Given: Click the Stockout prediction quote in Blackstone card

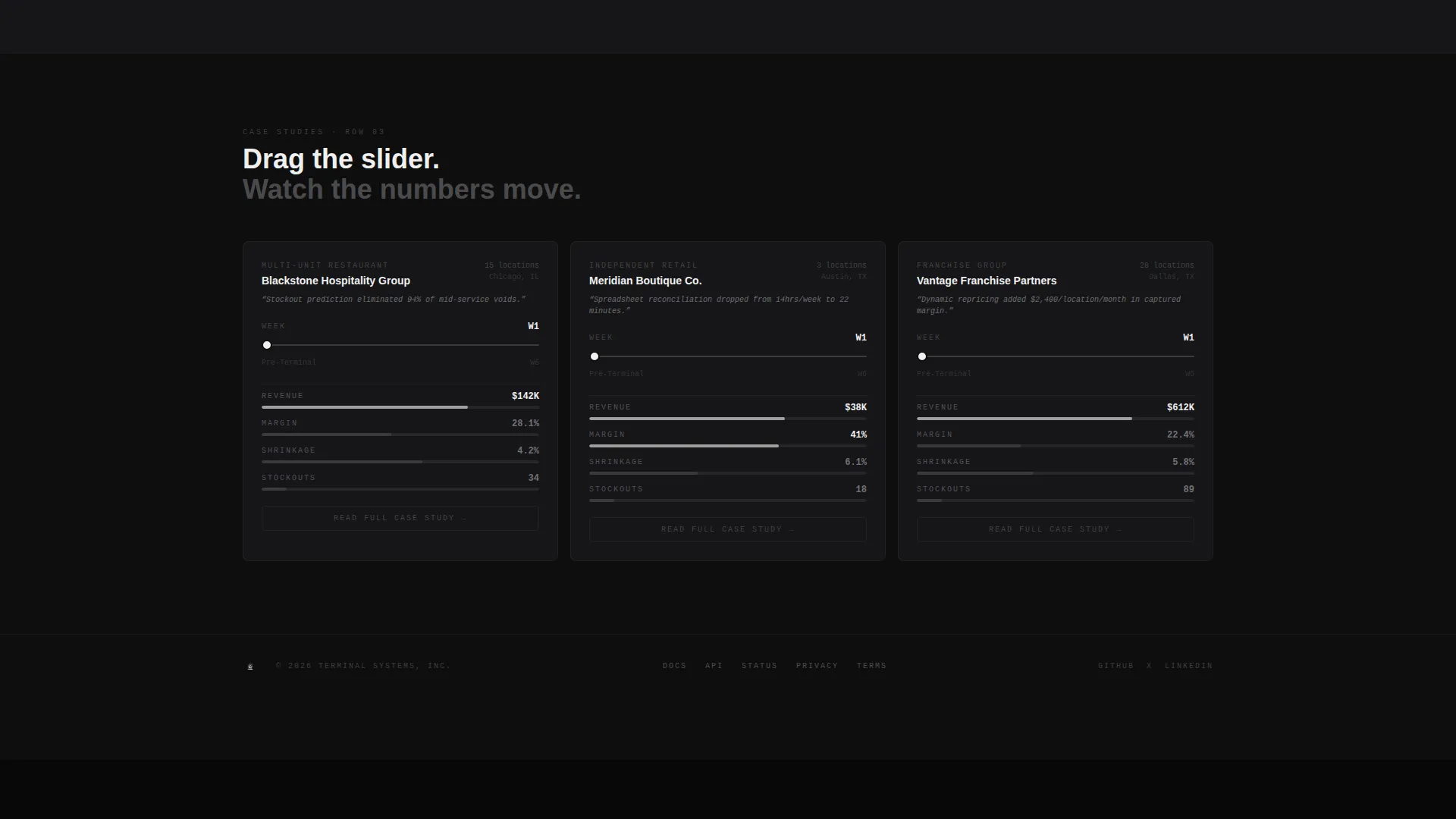Looking at the screenshot, I should coord(394,300).
